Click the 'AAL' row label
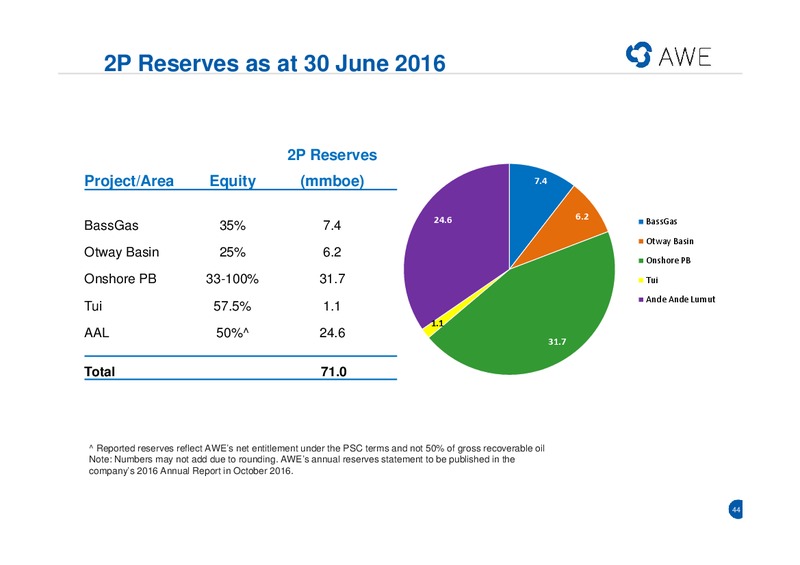Screen dimensions: 800x565 click(x=96, y=333)
